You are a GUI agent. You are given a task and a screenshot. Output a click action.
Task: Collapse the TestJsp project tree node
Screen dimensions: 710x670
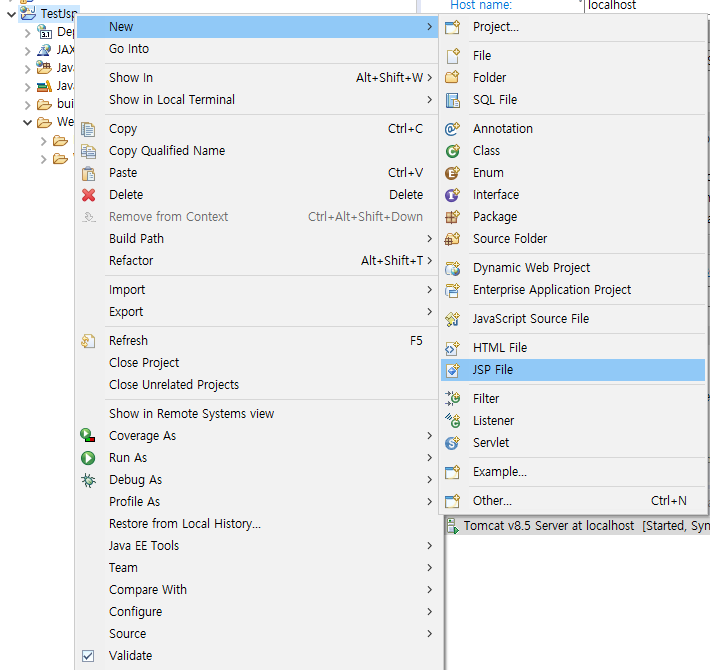click(11, 14)
